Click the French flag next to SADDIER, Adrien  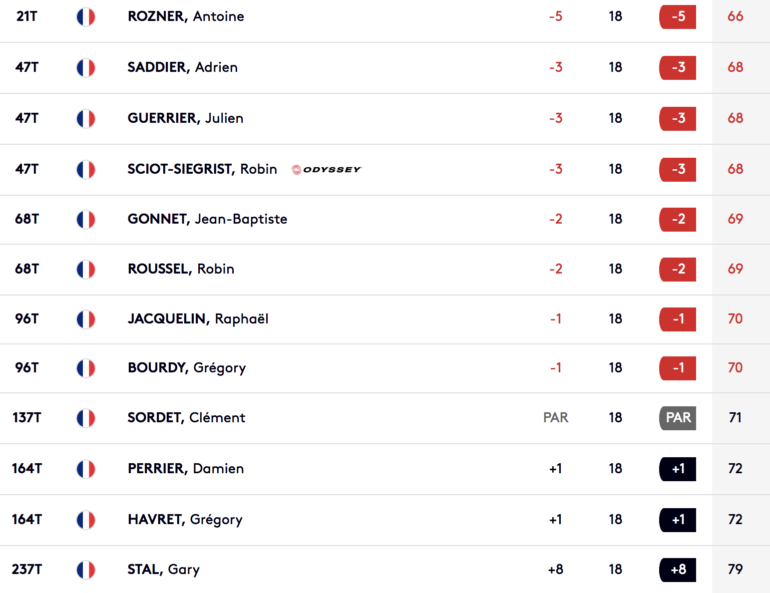86,68
